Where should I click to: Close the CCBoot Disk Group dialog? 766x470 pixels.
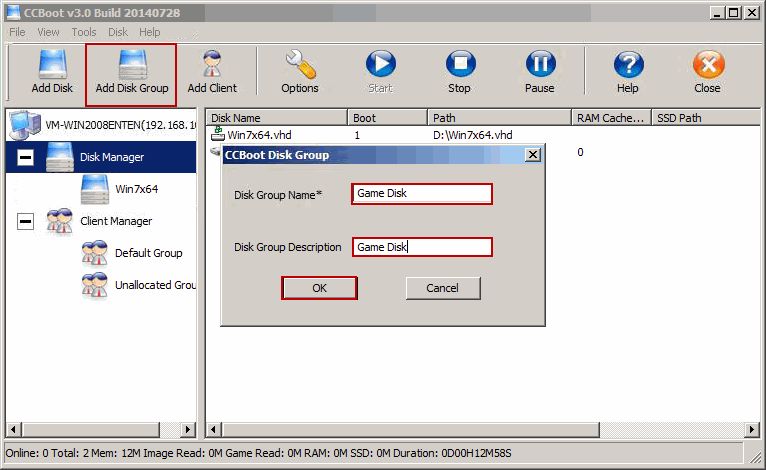click(x=532, y=155)
